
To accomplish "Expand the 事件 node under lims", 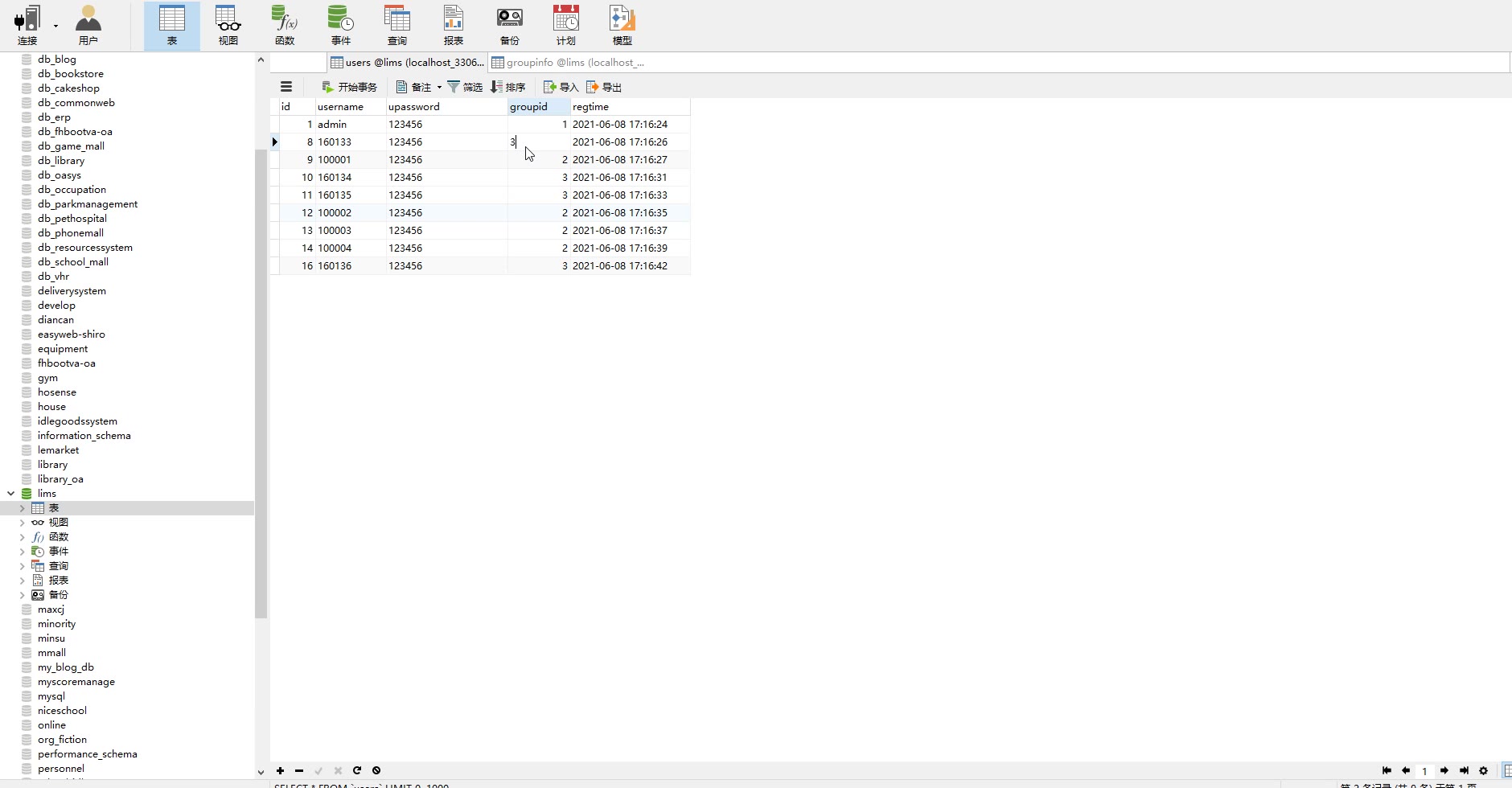I will (x=22, y=552).
